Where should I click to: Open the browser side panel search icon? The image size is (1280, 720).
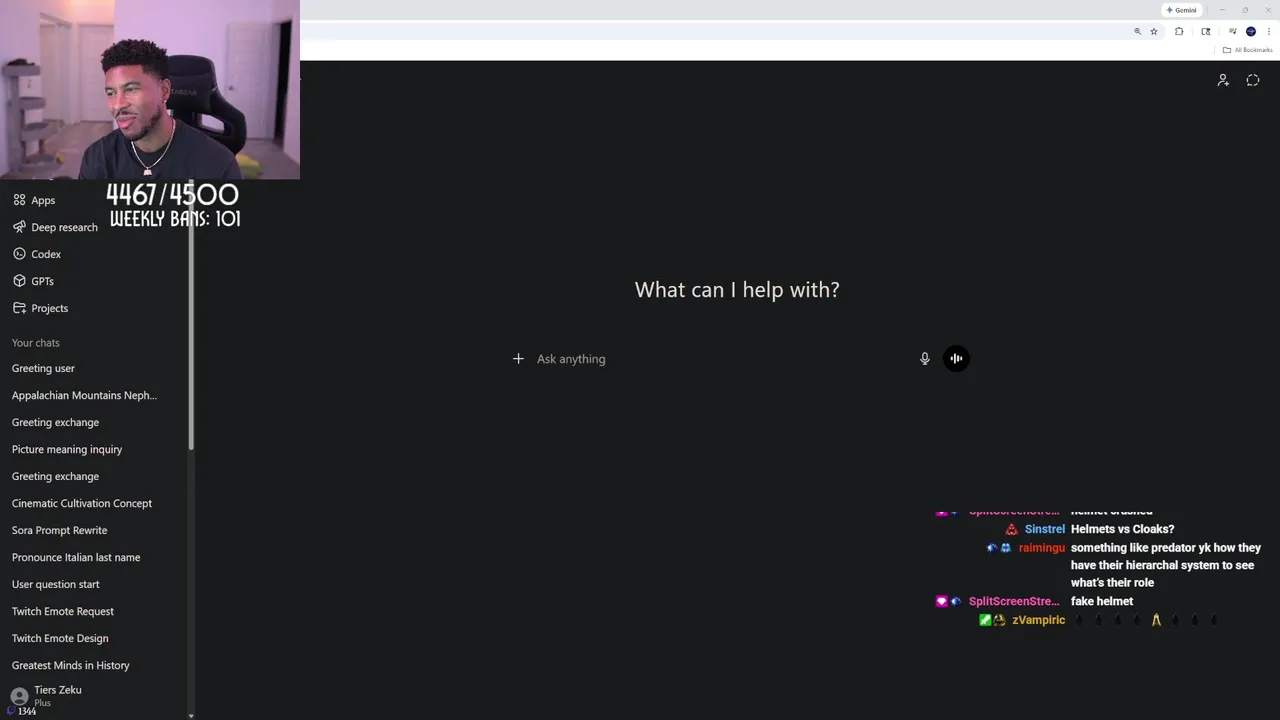pyautogui.click(x=1206, y=31)
